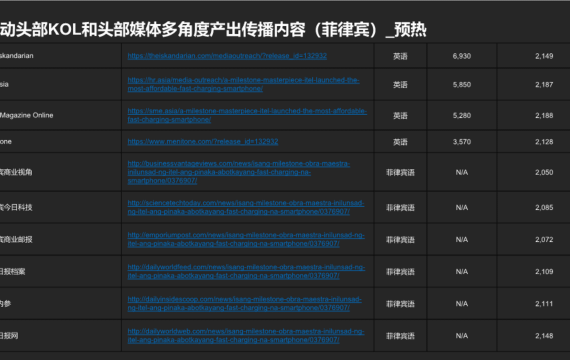Open the theiskandarian.com mediaoutreach link

tap(227, 56)
